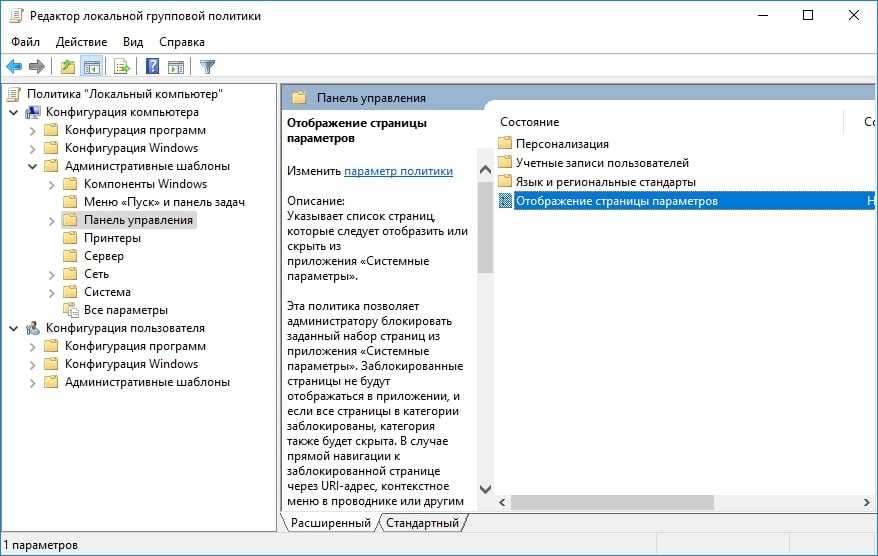Image resolution: width=878 pixels, height=556 pixels.
Task: Select the Персонализация folder in the list
Action: (x=562, y=144)
